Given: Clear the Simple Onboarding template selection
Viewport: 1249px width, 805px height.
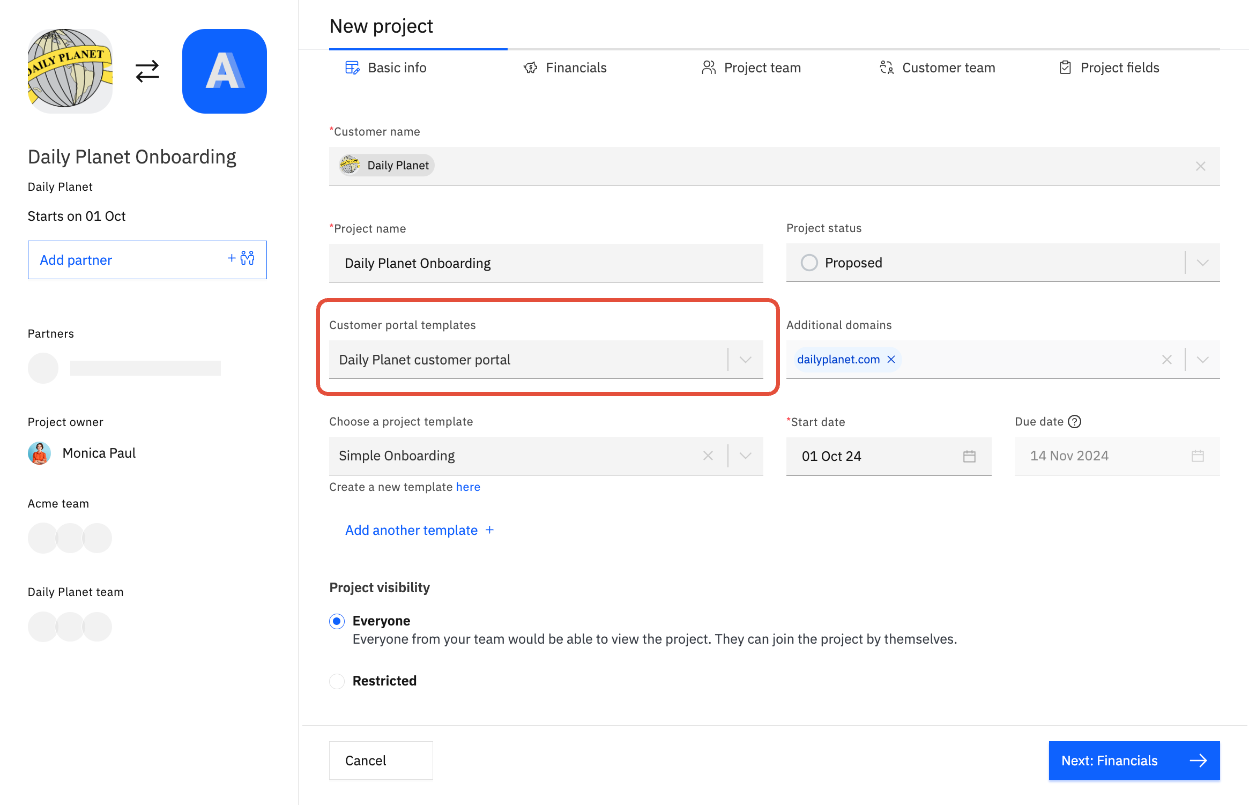Looking at the screenshot, I should (708, 456).
